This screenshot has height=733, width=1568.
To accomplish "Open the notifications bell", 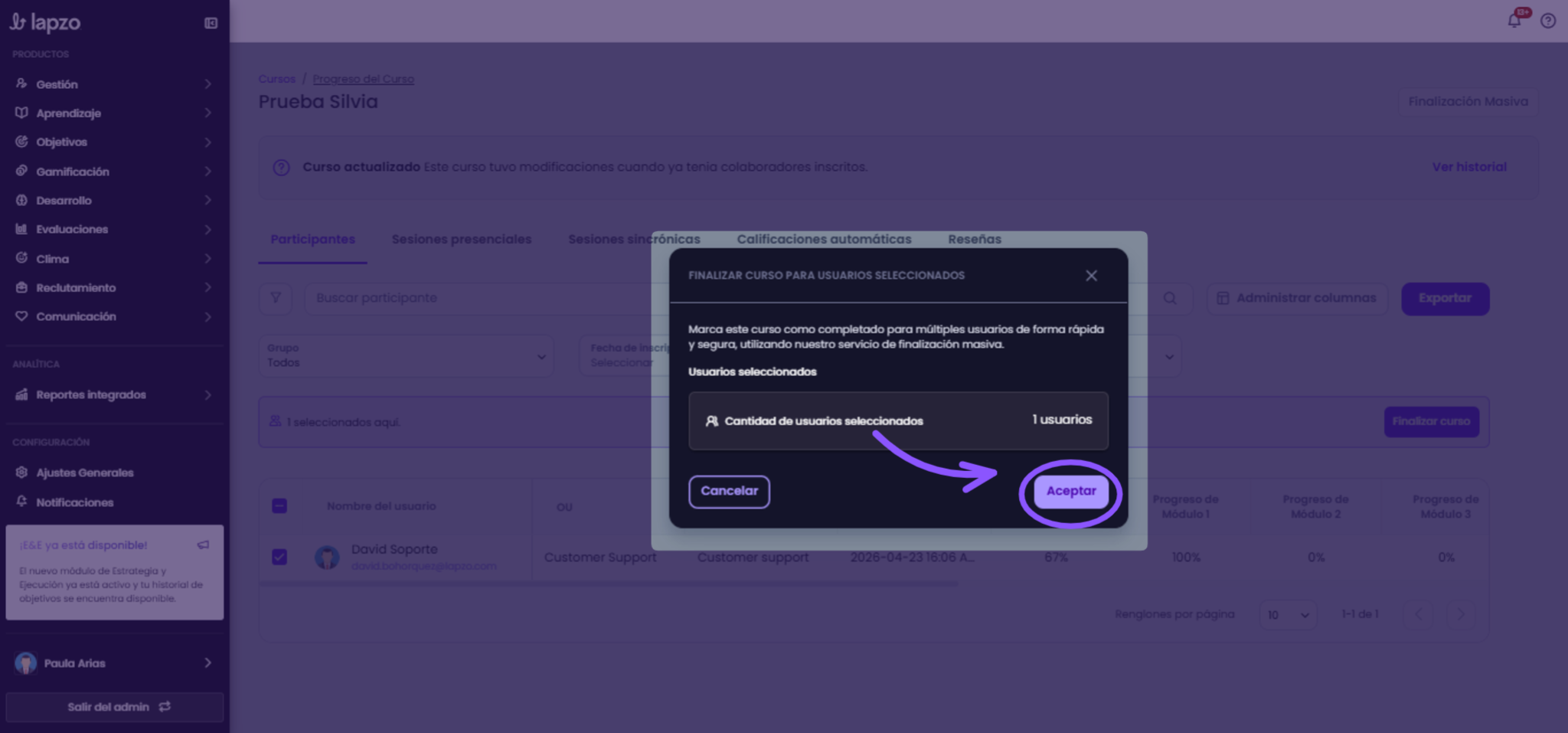I will click(x=1514, y=21).
